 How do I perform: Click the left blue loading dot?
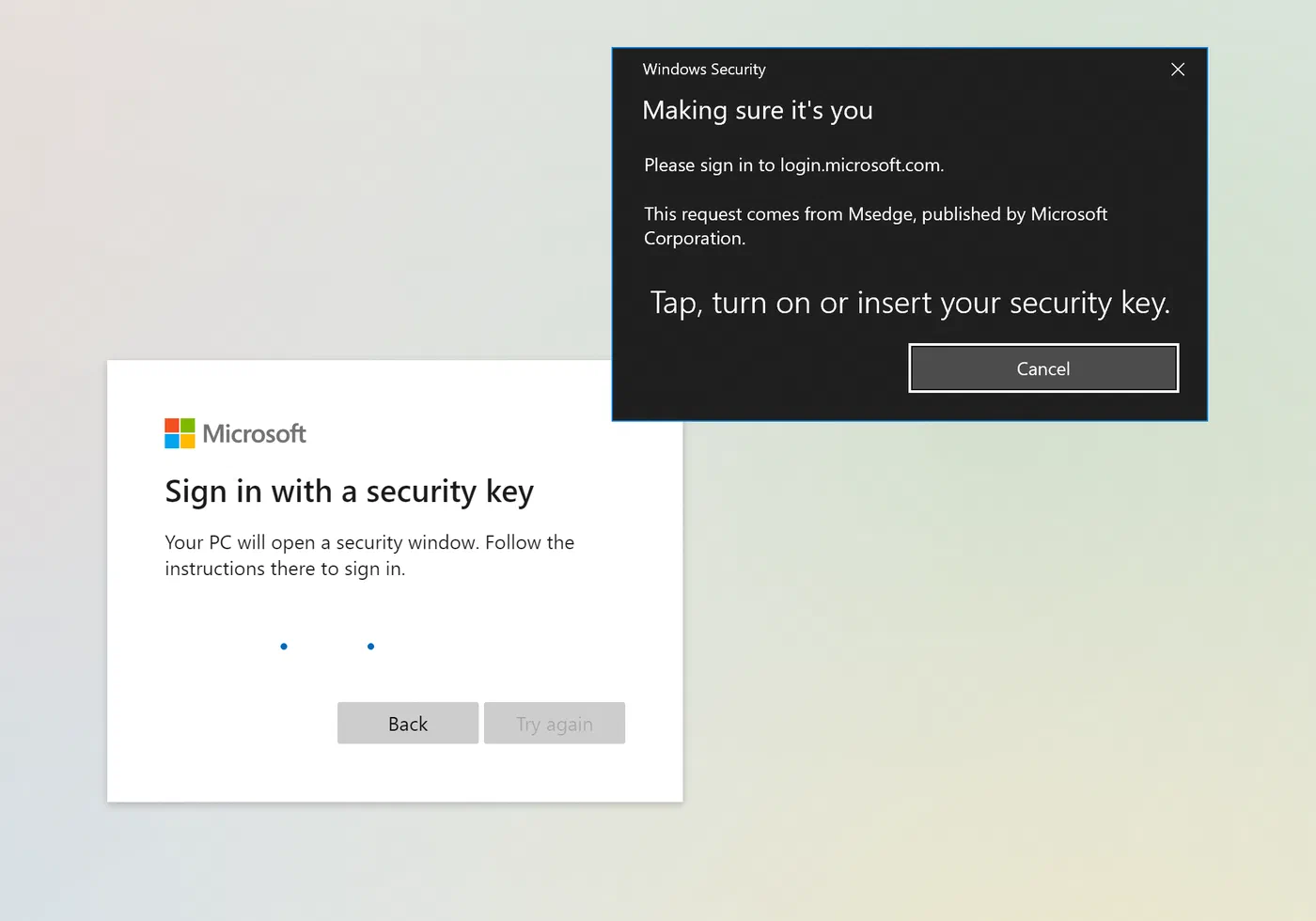[284, 647]
